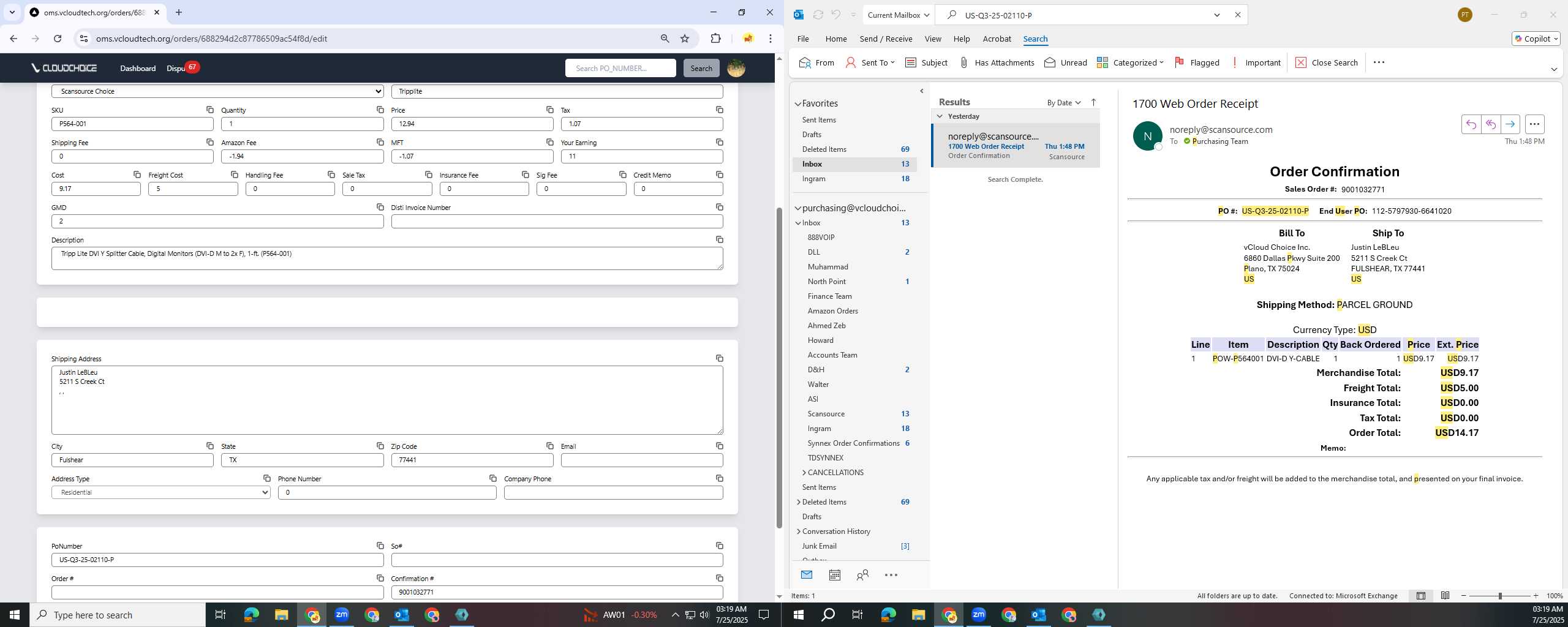
Task: Open the Copilot button
Action: [x=1536, y=39]
